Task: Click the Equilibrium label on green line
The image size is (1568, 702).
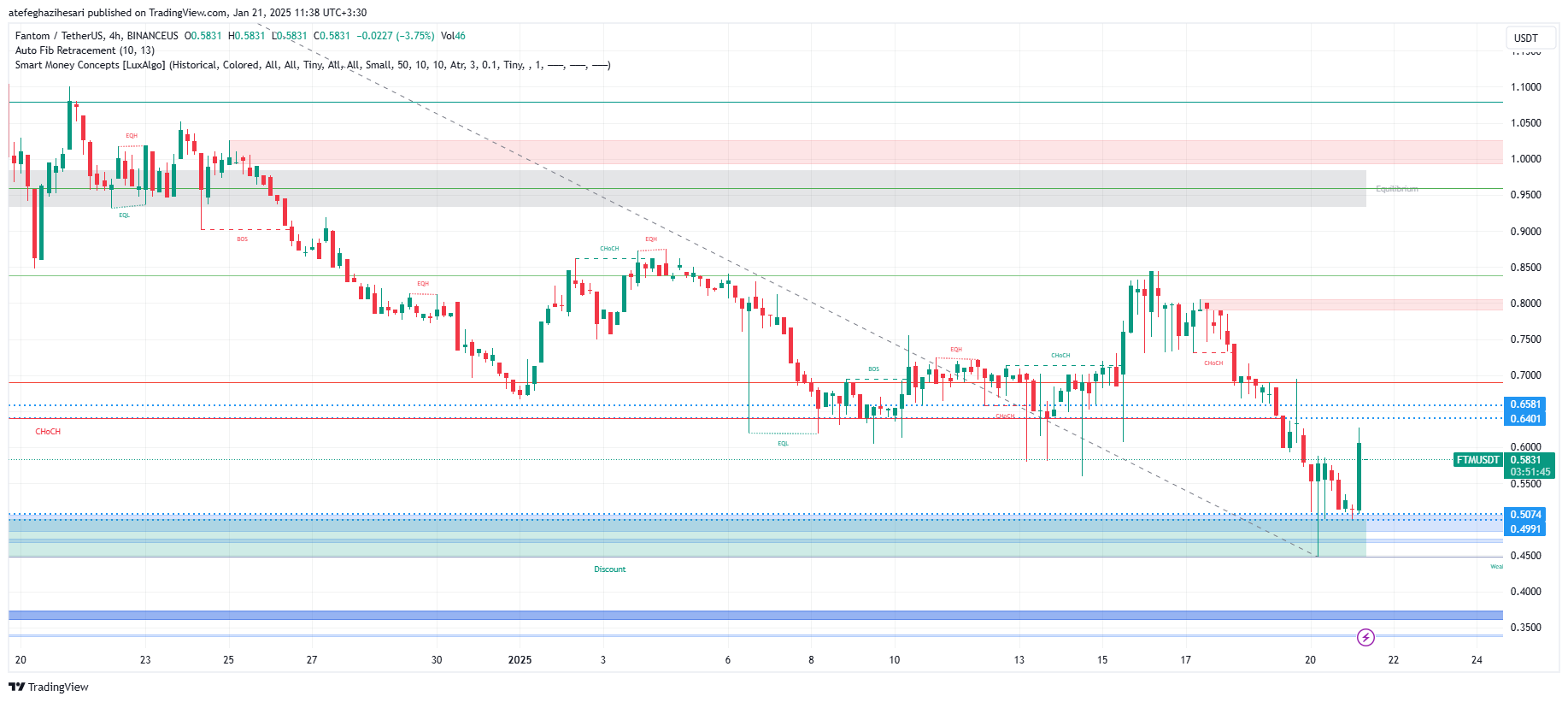Action: click(x=1396, y=189)
